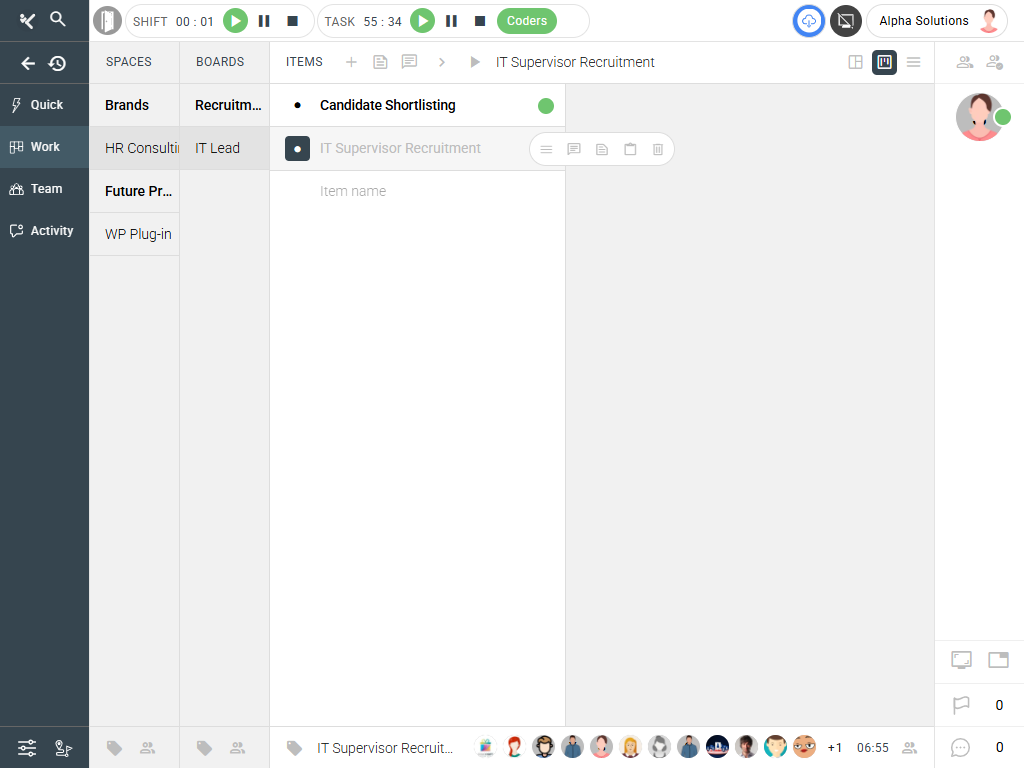Open the settings sliders icon in sidebar
This screenshot has width=1024, height=768.
point(27,747)
